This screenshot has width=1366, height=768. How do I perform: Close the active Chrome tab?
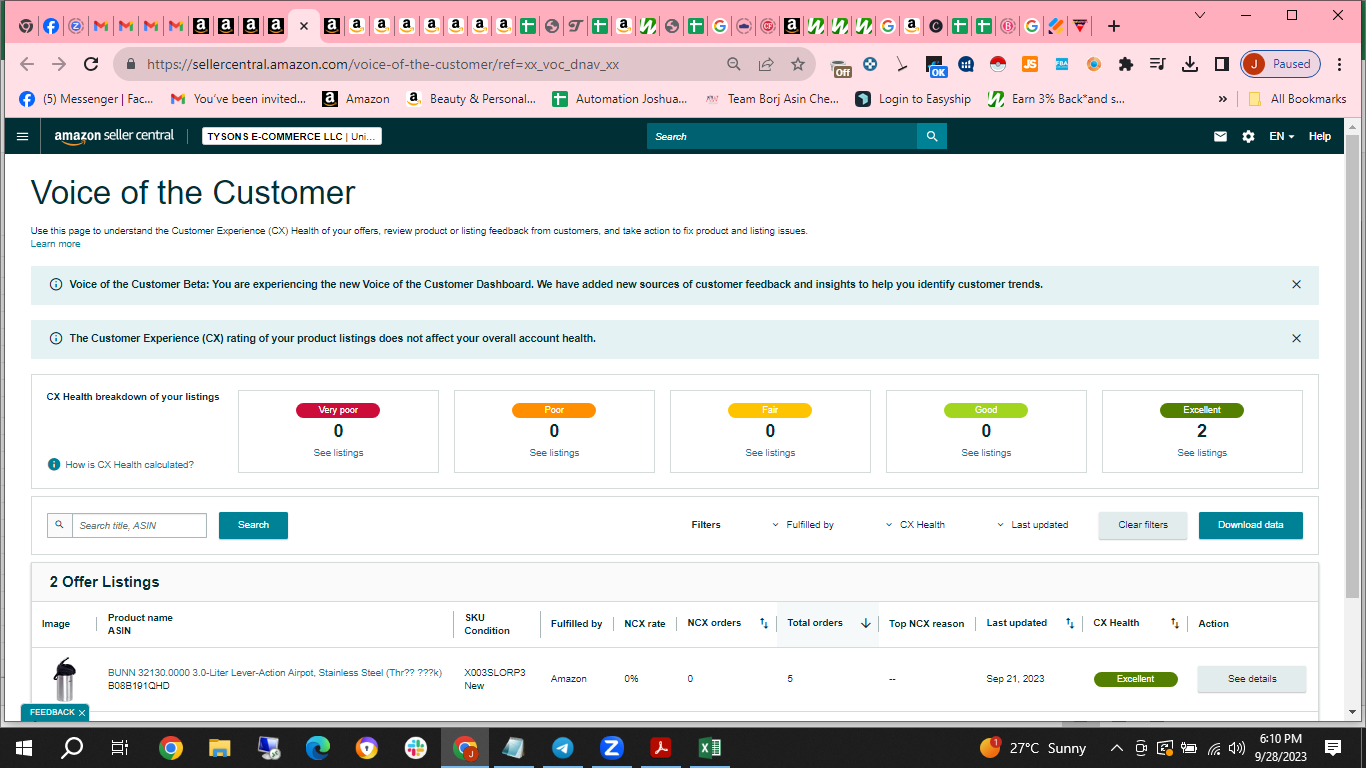(304, 26)
